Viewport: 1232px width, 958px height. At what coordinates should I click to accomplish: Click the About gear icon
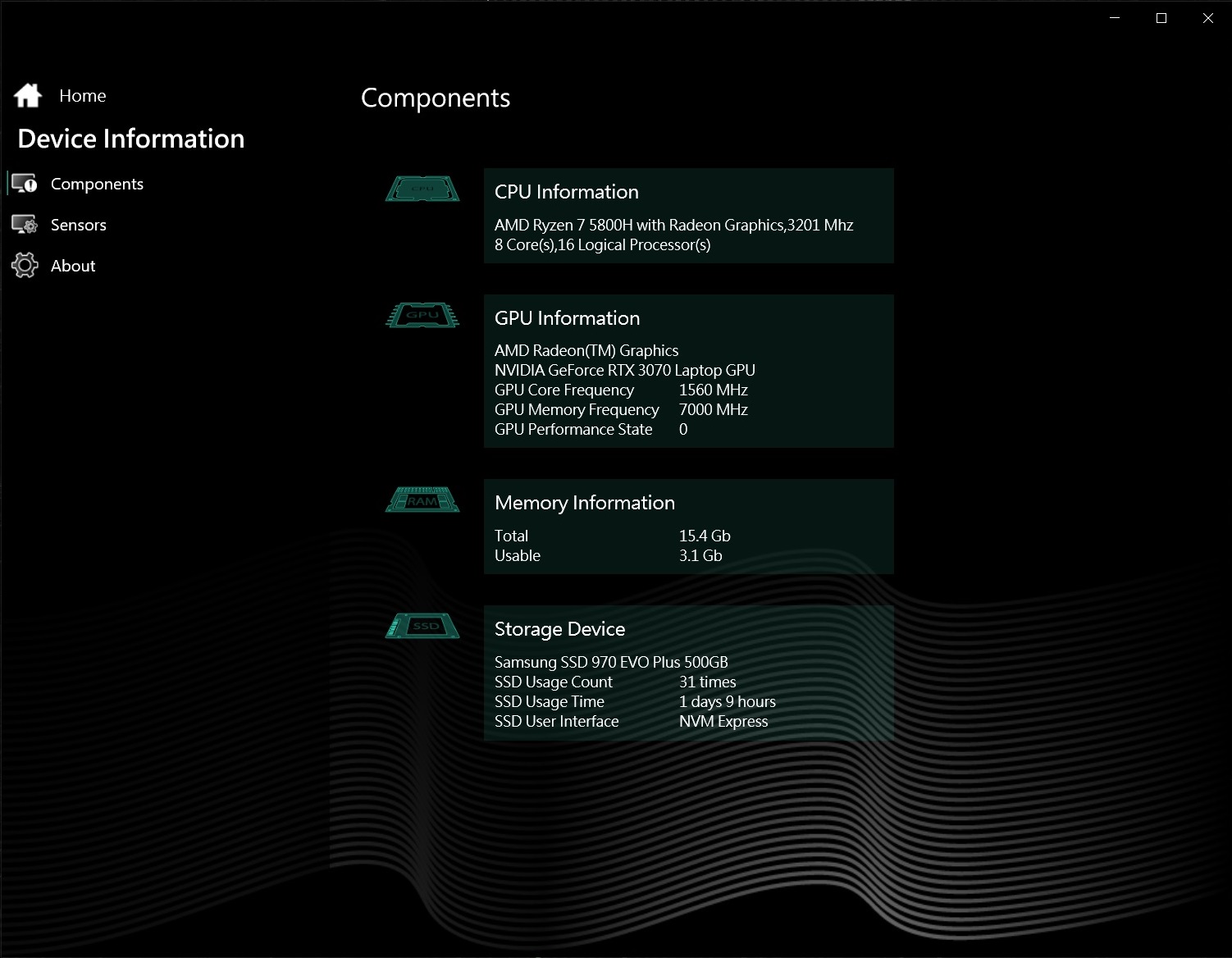tap(25, 266)
